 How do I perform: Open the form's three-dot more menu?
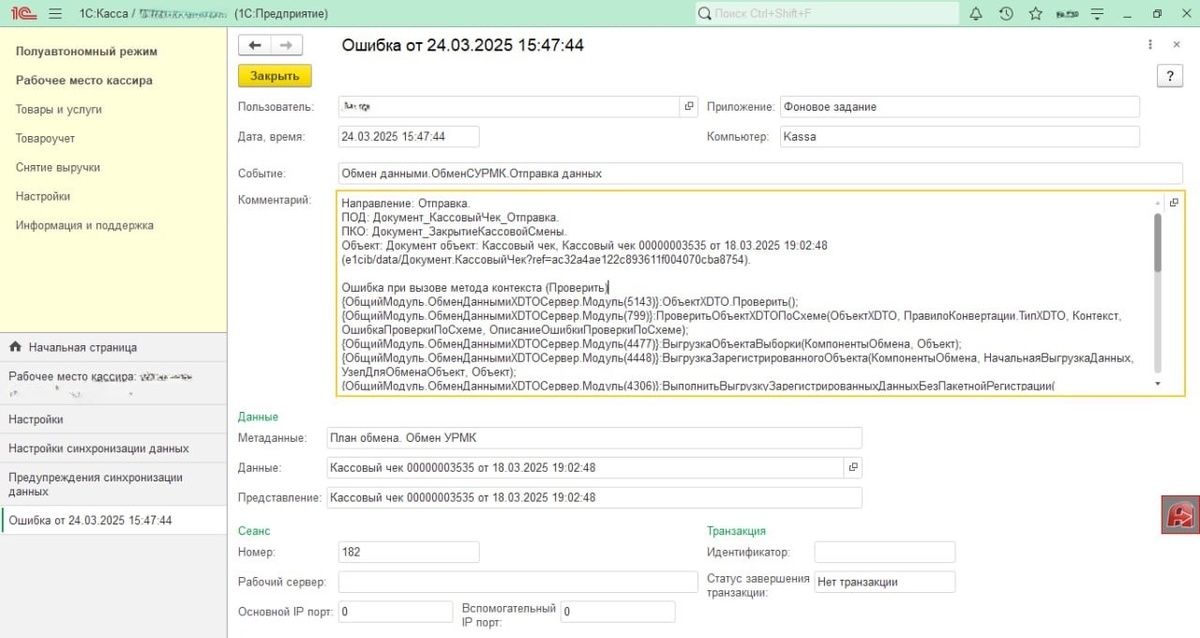pyautogui.click(x=1151, y=45)
